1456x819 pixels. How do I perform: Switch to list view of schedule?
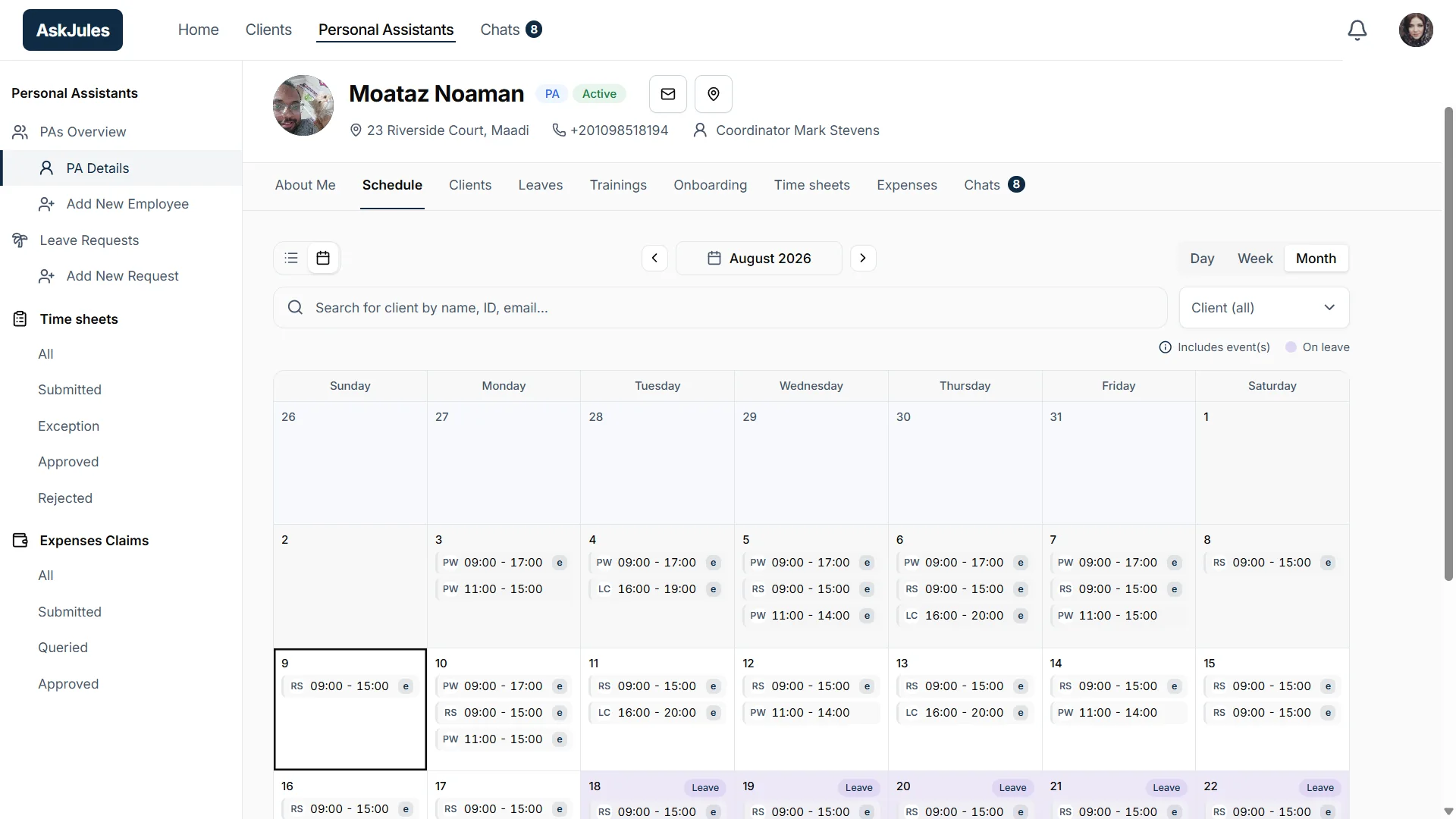tap(291, 258)
